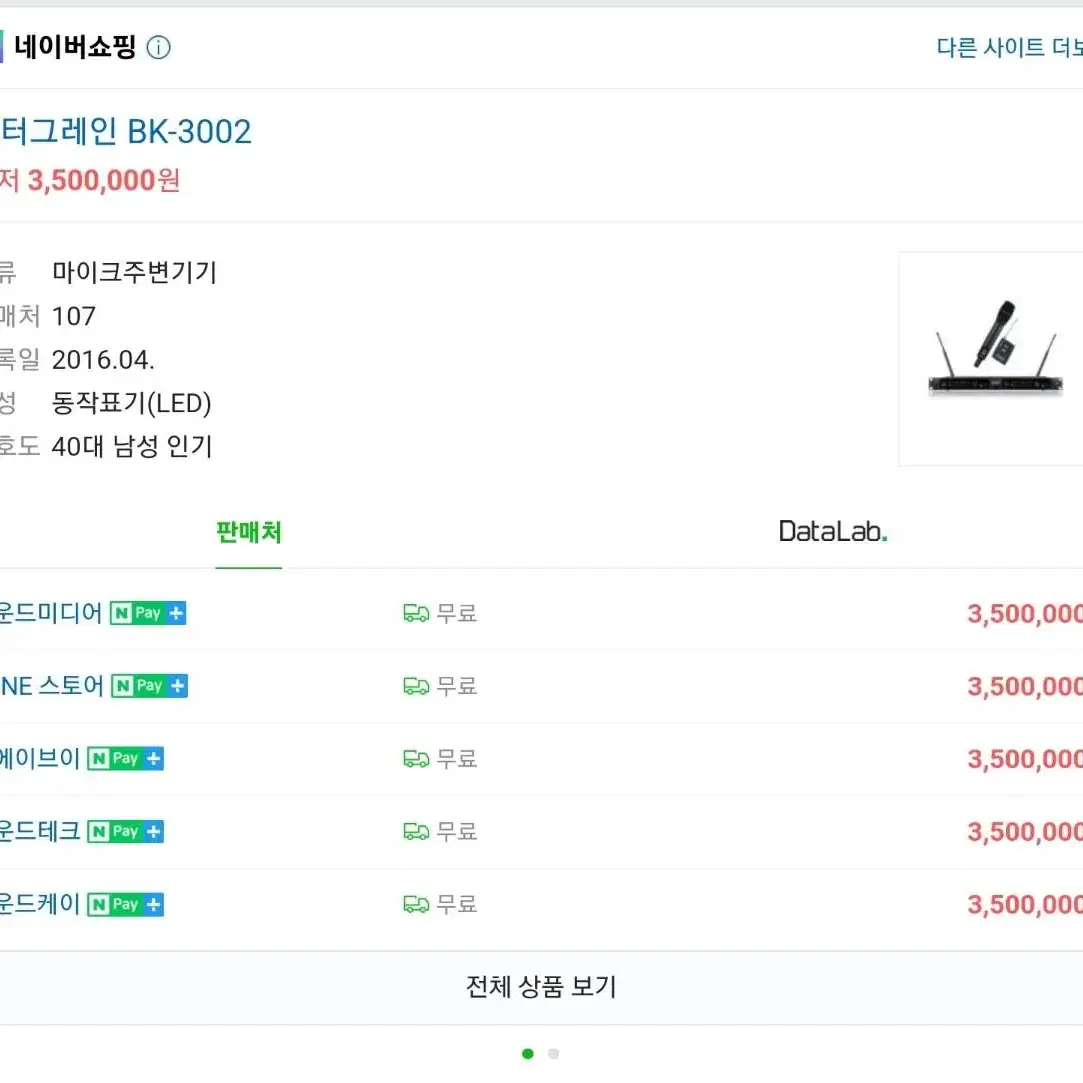This screenshot has height=1083, width=1083.
Task: Open the Naver Shopping info icon
Action: click(158, 48)
